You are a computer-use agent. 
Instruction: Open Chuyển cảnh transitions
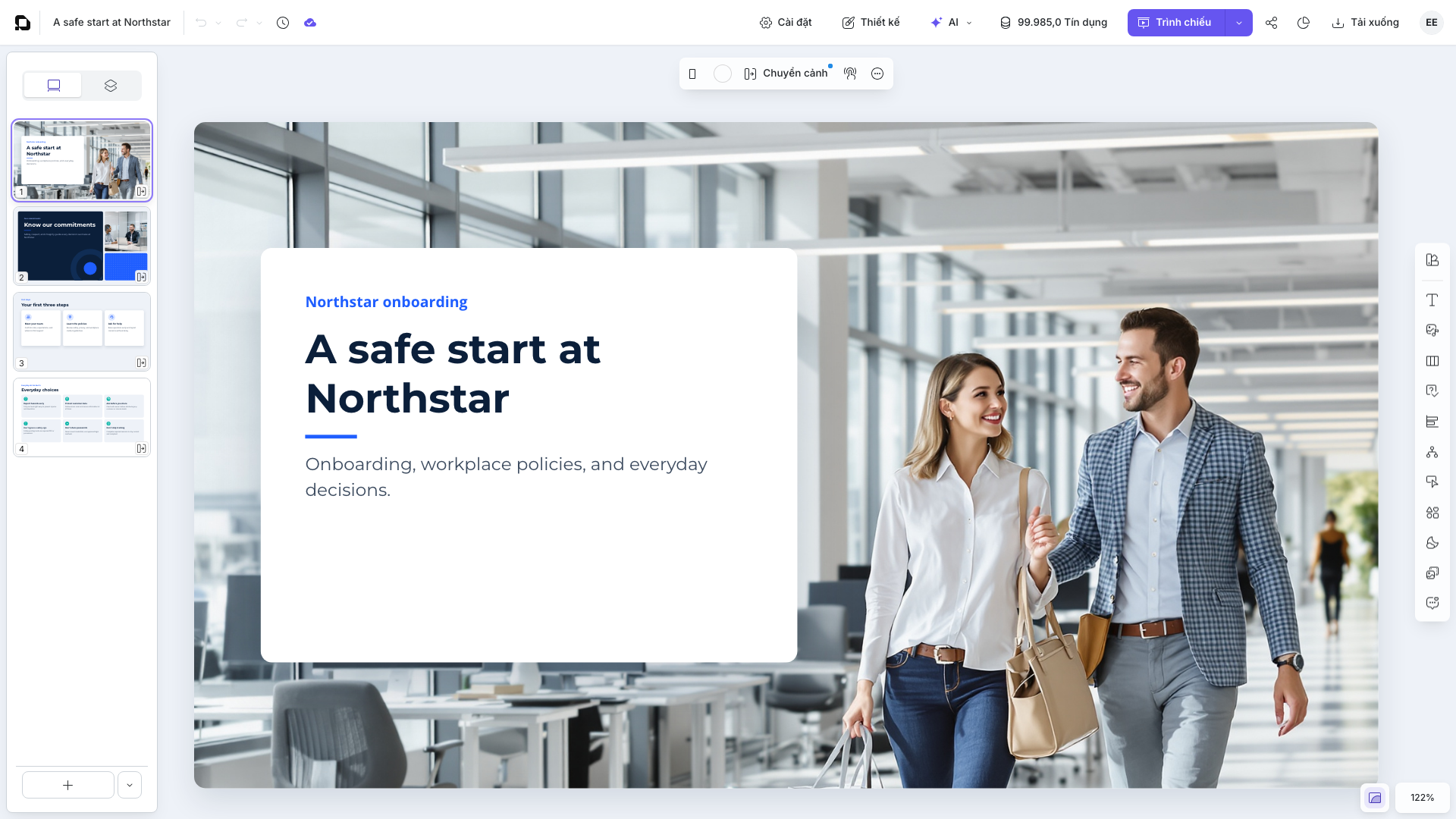coord(786,74)
